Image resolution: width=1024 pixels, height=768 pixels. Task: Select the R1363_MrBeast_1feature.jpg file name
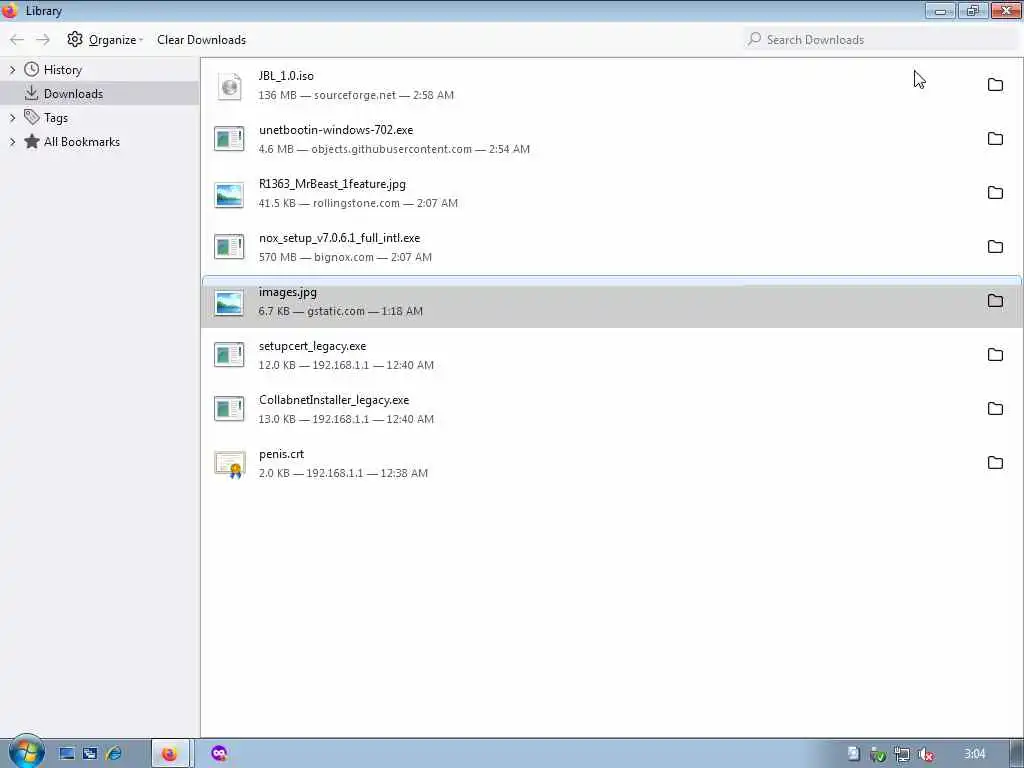332,184
